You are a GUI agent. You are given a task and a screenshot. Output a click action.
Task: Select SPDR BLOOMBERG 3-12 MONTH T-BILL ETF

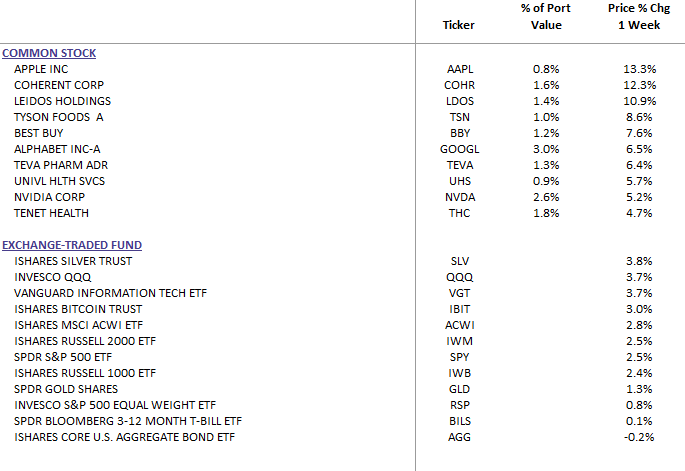(x=128, y=421)
